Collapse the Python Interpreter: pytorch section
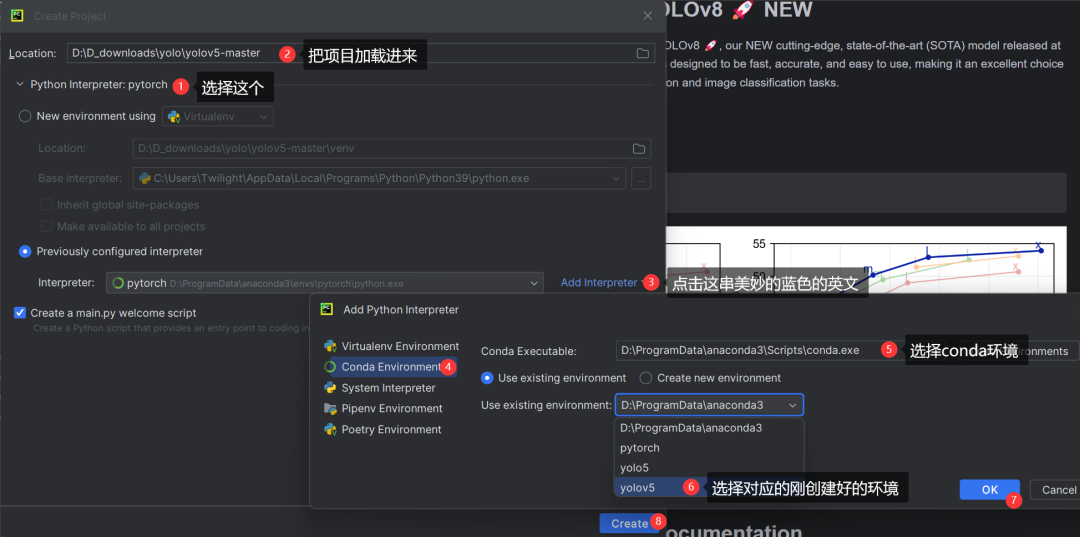 point(19,85)
